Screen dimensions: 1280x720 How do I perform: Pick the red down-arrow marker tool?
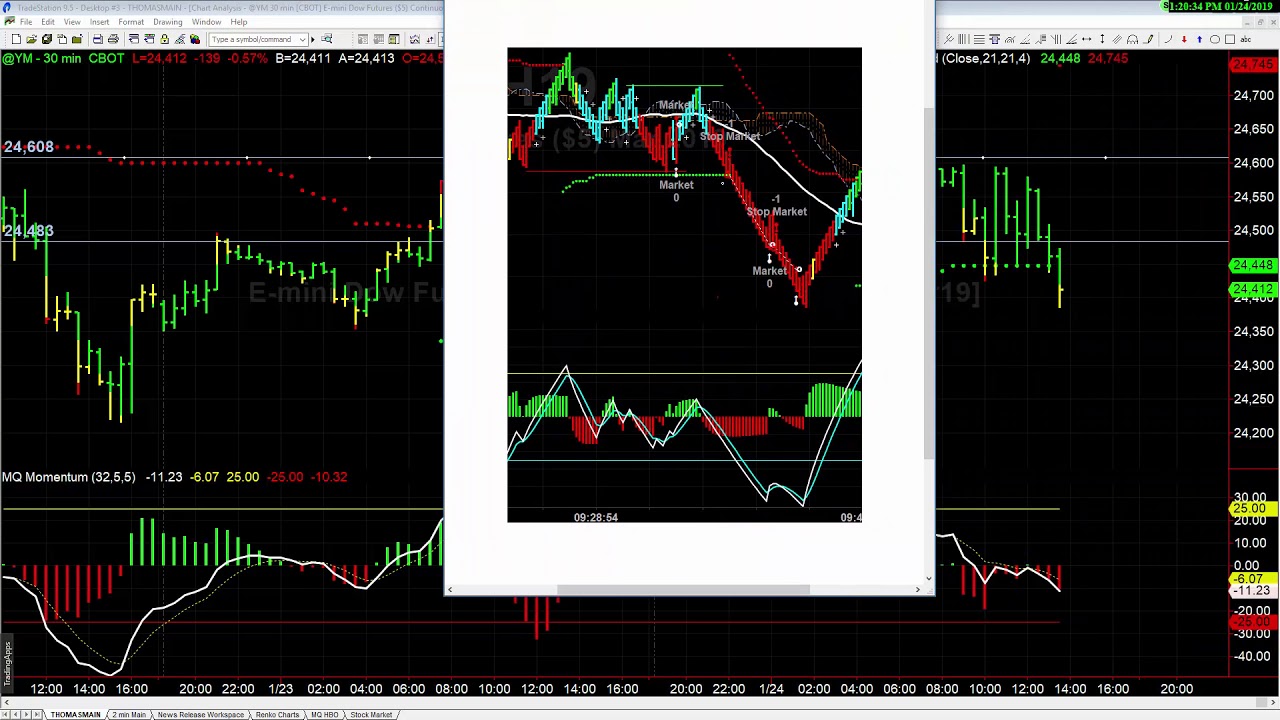1184,40
